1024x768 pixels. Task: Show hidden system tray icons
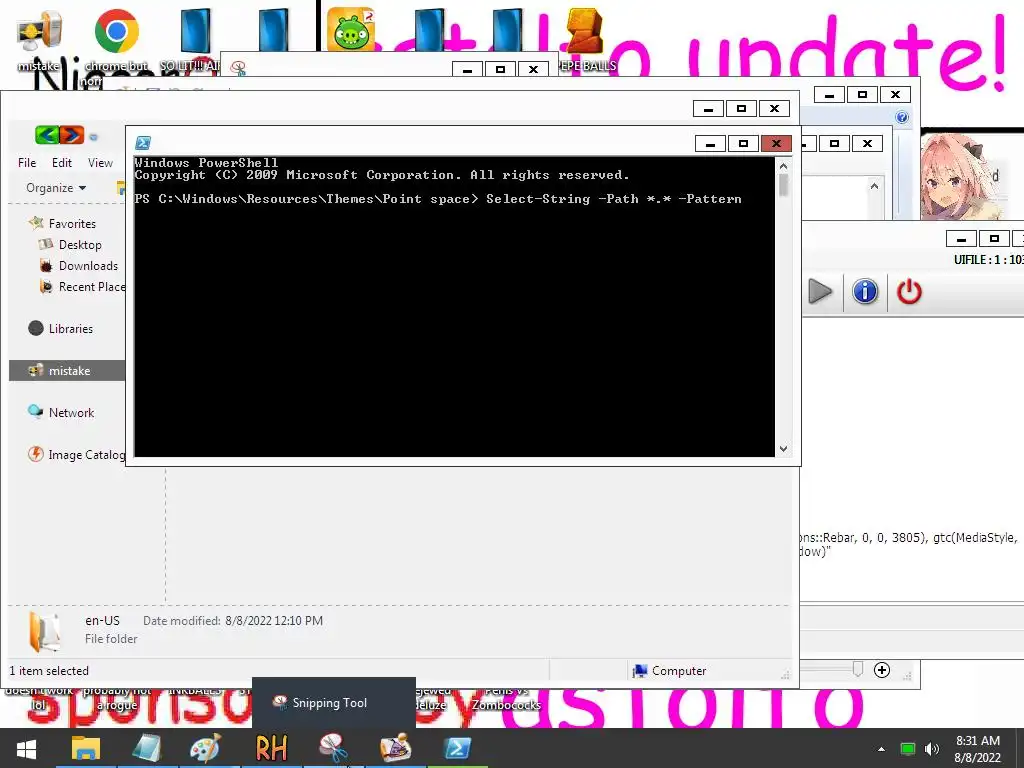881,749
